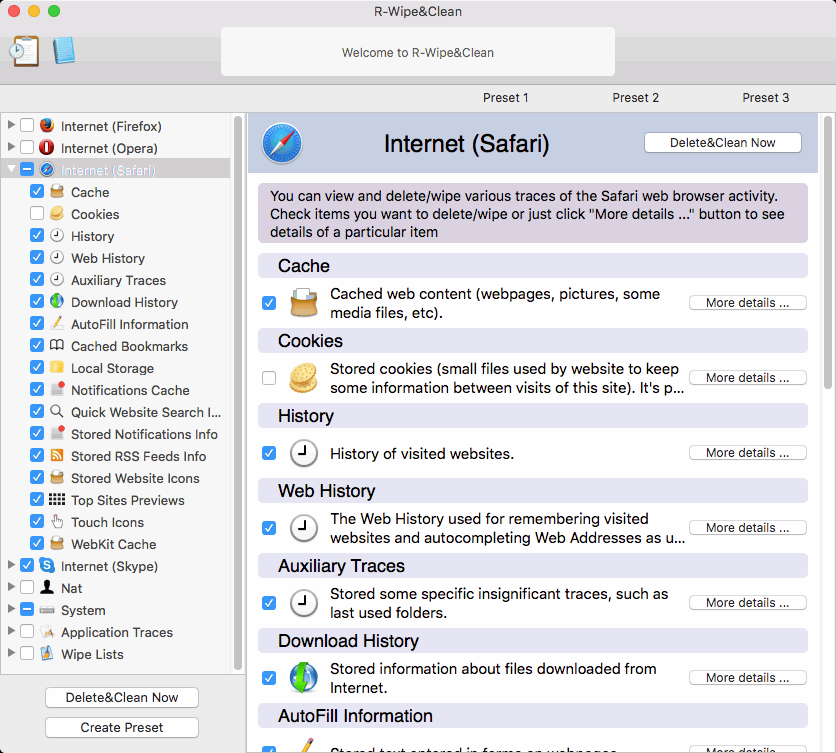This screenshot has height=753, width=836.
Task: Click the Stored RSS Feeds orange icon
Action: (x=57, y=455)
